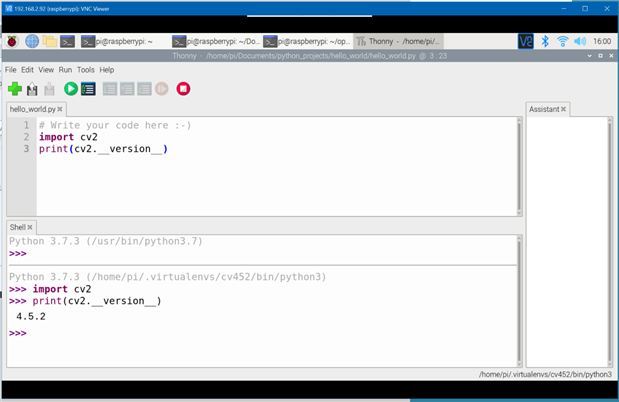Click the Open file icon in the toolbar
The height and width of the screenshot is (402, 619).
(x=32, y=89)
